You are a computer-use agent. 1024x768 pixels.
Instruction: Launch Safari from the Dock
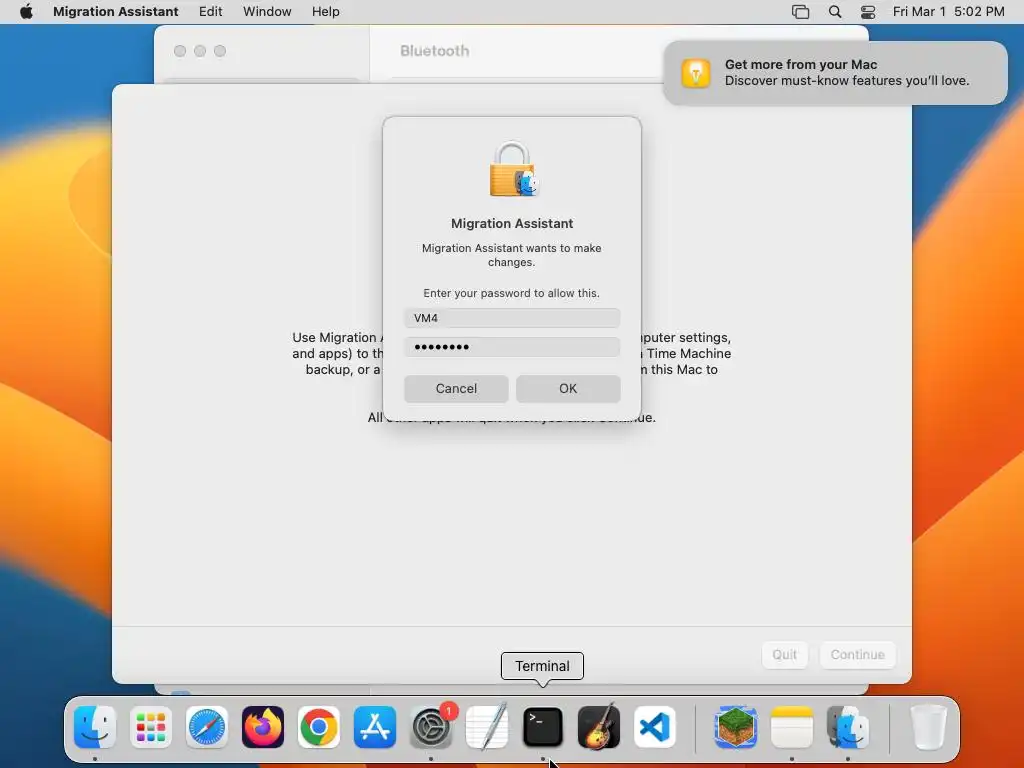[x=207, y=727]
